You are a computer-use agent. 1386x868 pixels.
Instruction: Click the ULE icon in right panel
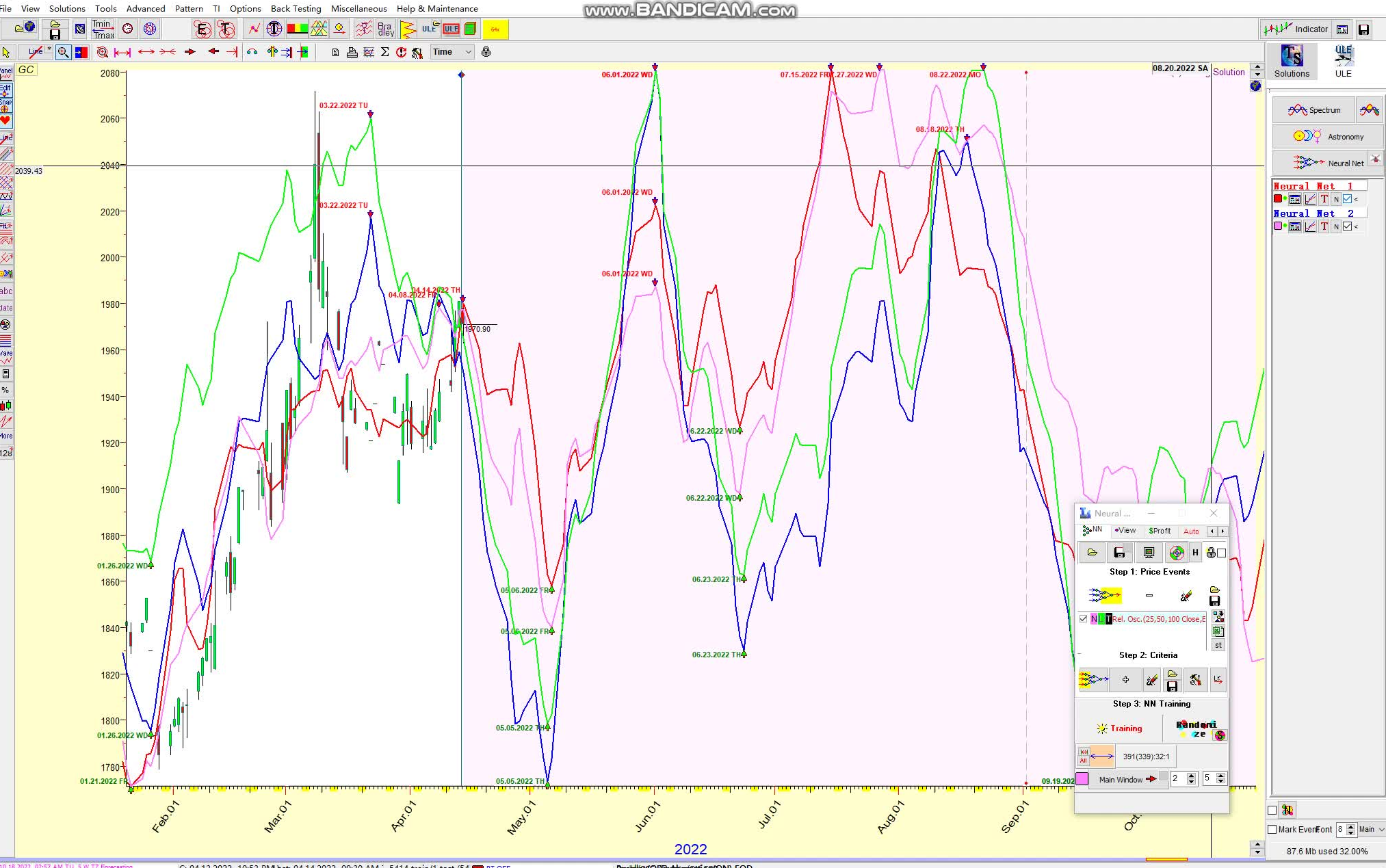click(x=1343, y=61)
